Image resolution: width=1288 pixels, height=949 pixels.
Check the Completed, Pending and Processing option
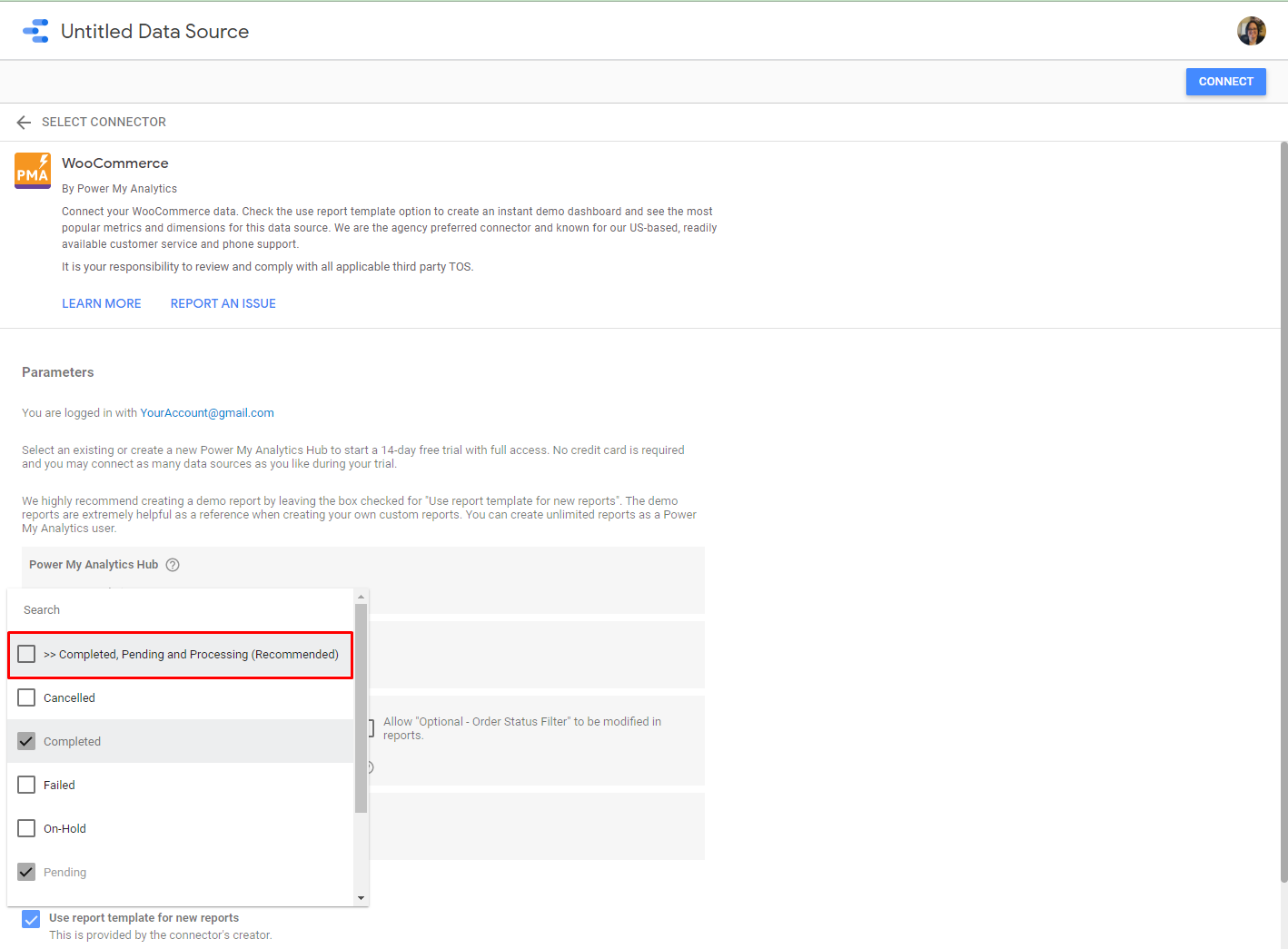pyautogui.click(x=26, y=654)
